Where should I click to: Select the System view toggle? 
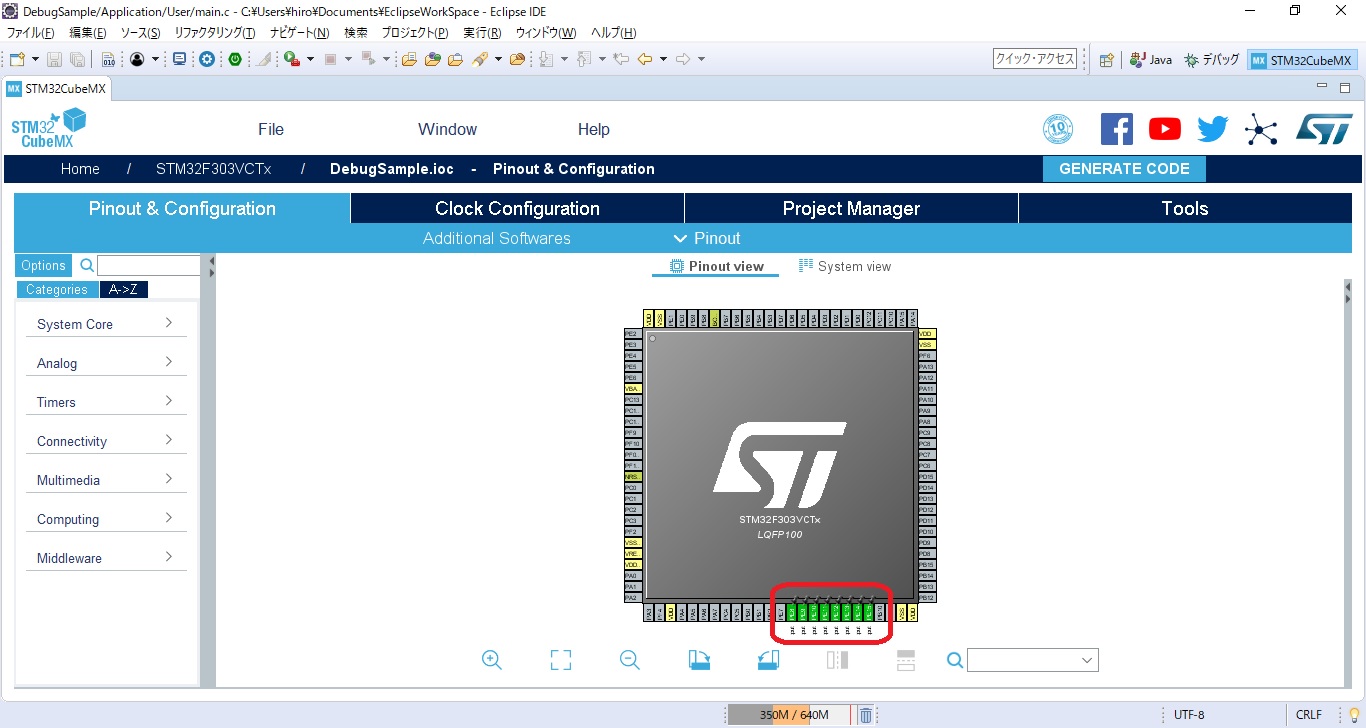click(845, 267)
